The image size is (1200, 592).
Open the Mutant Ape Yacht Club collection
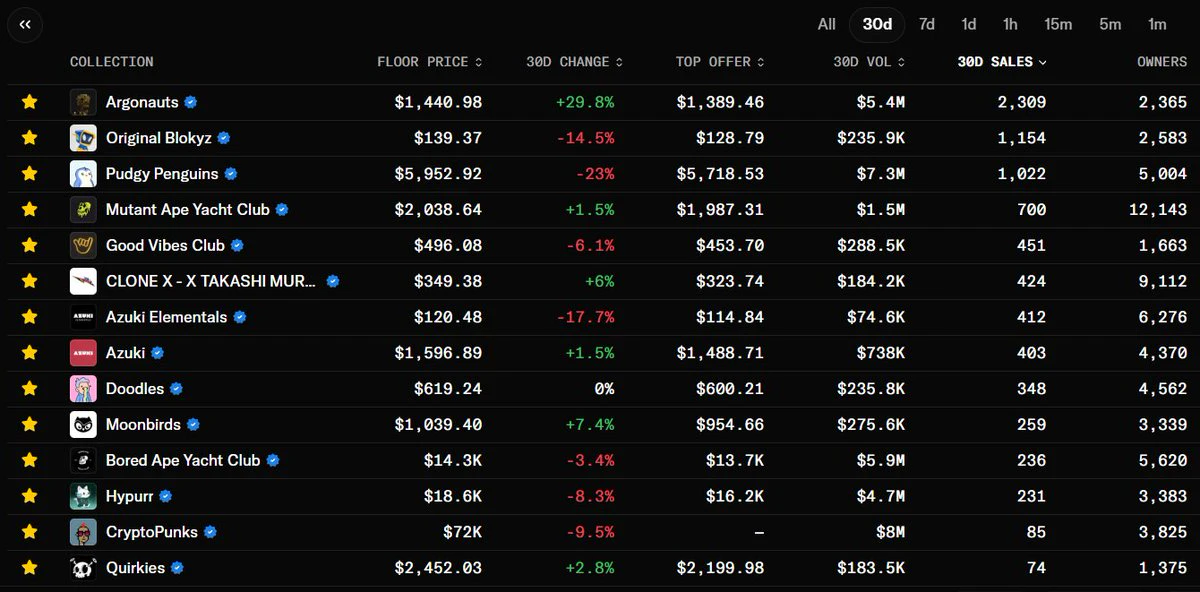[188, 210]
